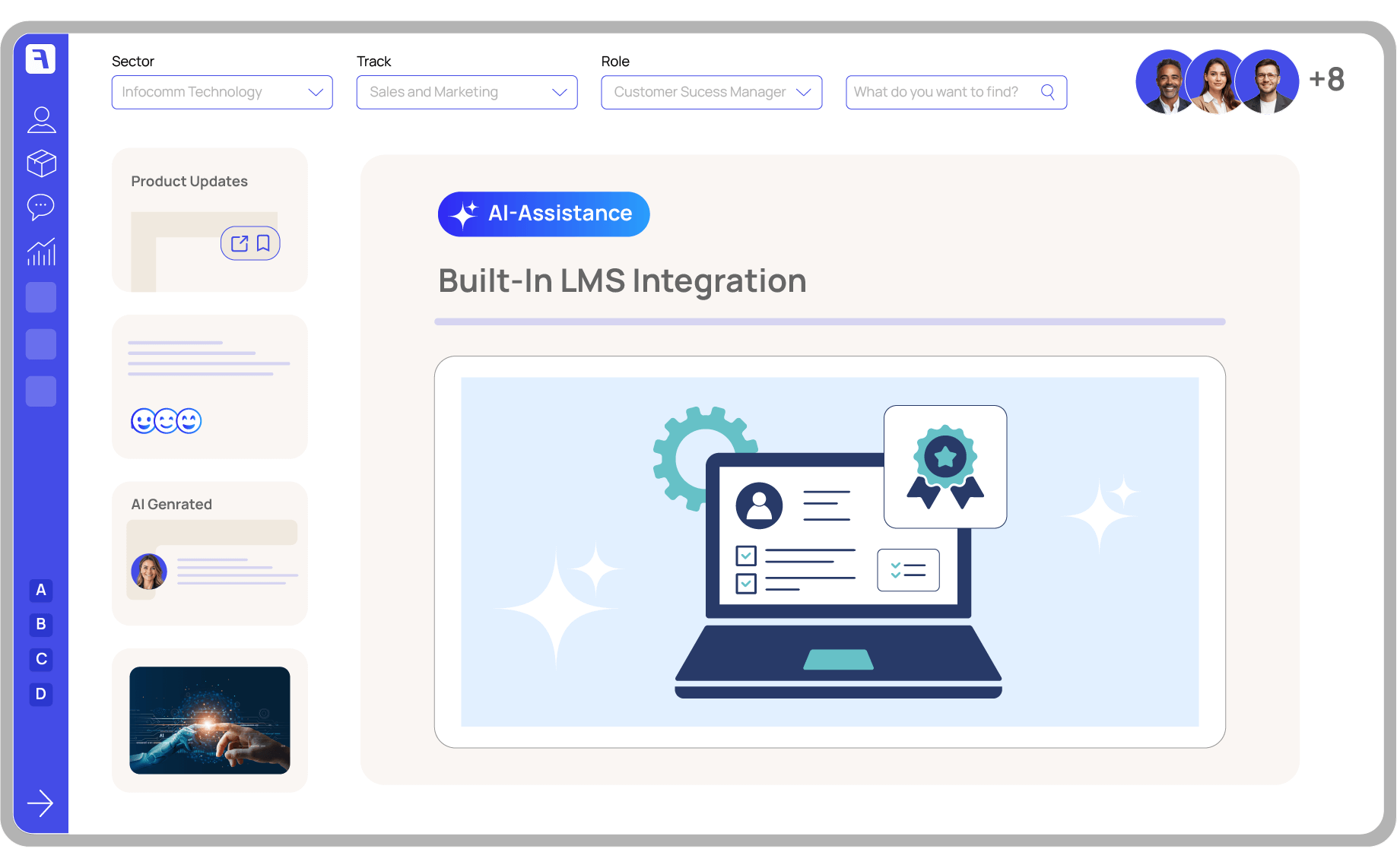Click the search magnifier icon
The width and height of the screenshot is (1397, 868).
click(1047, 92)
